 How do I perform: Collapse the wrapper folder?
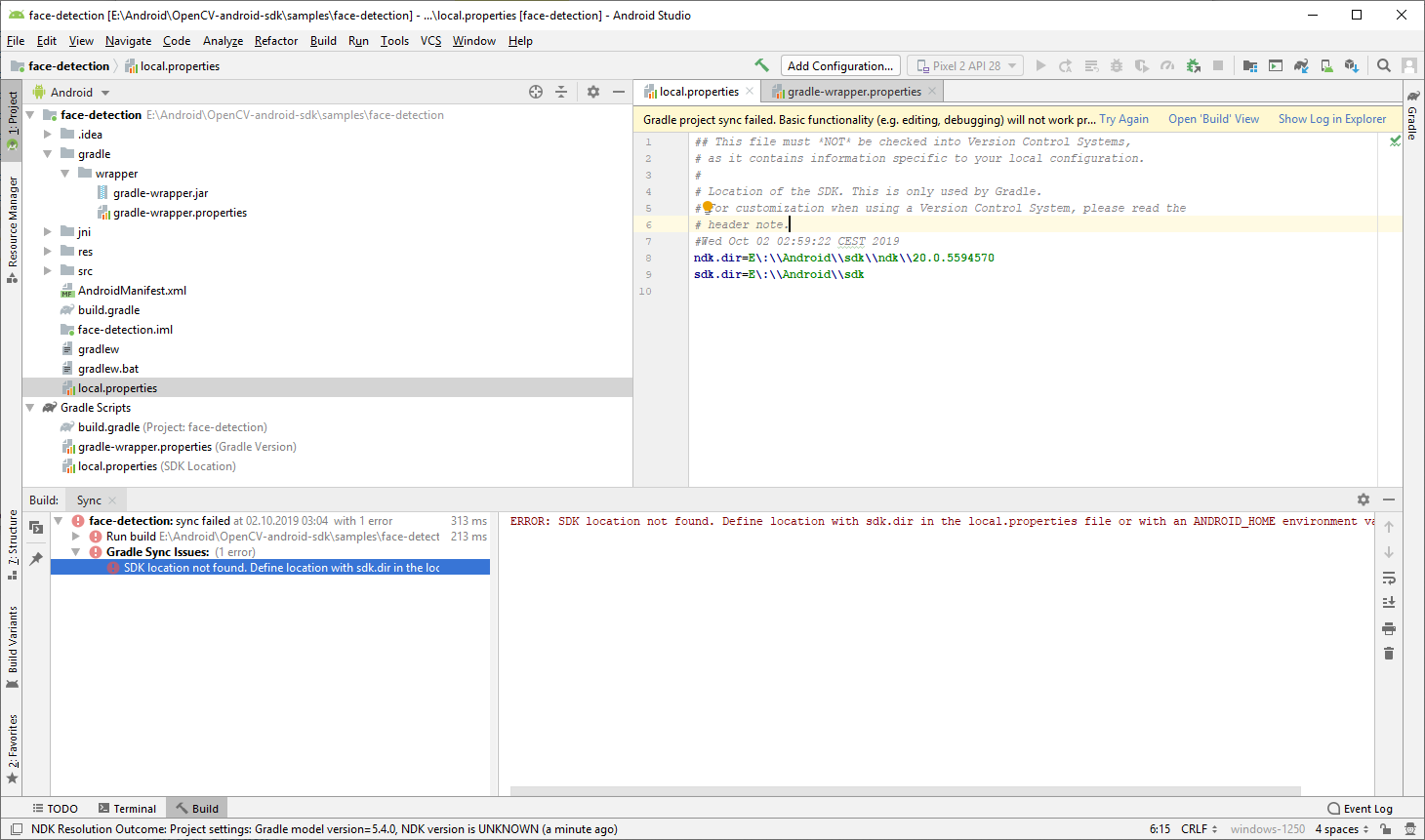coord(64,174)
